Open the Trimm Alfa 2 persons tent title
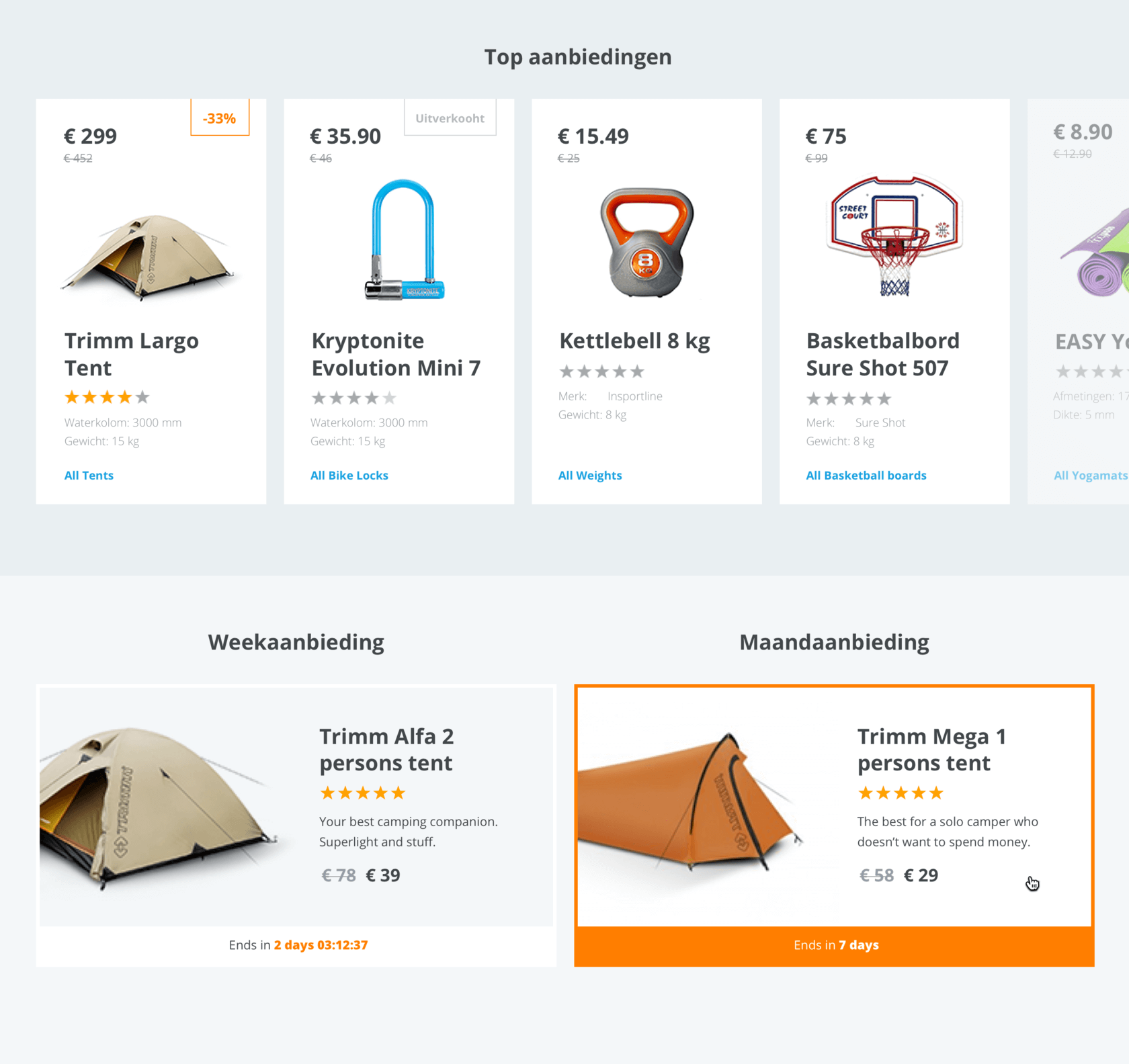This screenshot has height=1064, width=1129. pos(386,750)
